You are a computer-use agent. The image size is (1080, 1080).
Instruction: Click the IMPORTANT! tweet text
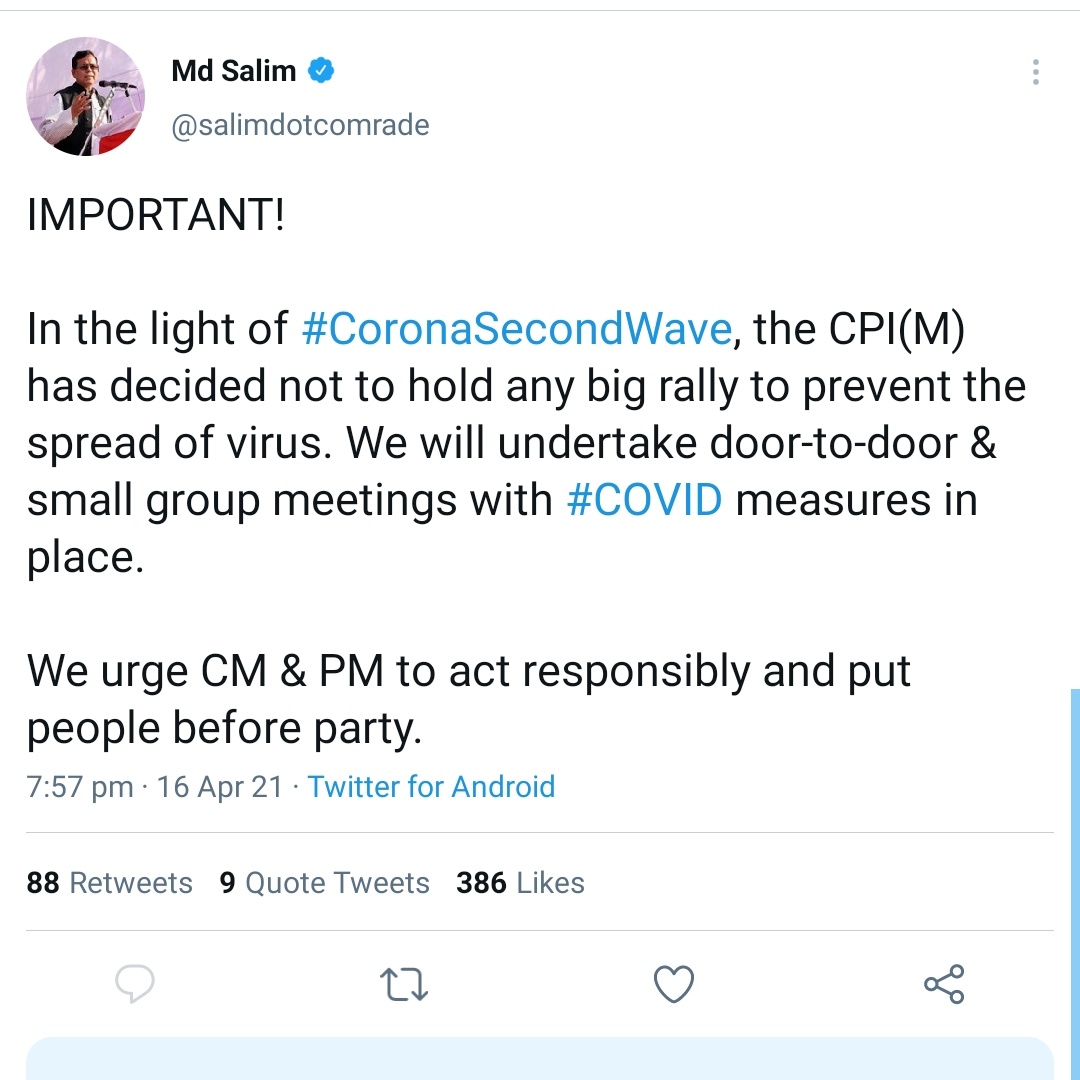point(156,214)
